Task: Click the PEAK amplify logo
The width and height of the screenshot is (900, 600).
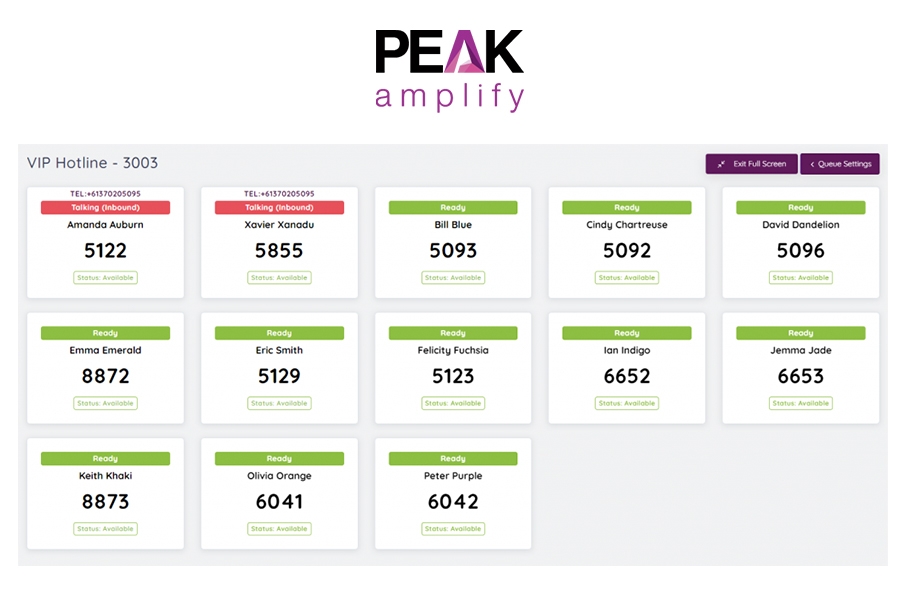Action: [449, 70]
